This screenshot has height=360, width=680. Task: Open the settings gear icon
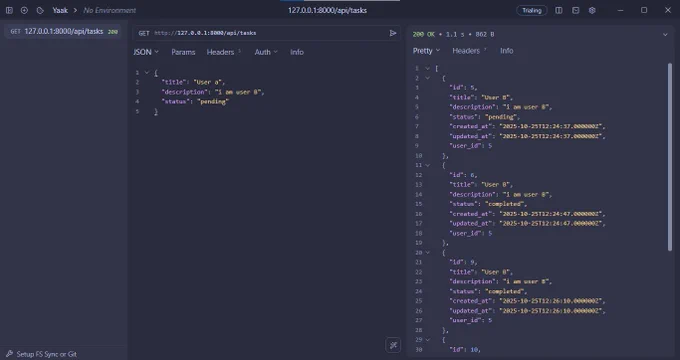coord(592,10)
